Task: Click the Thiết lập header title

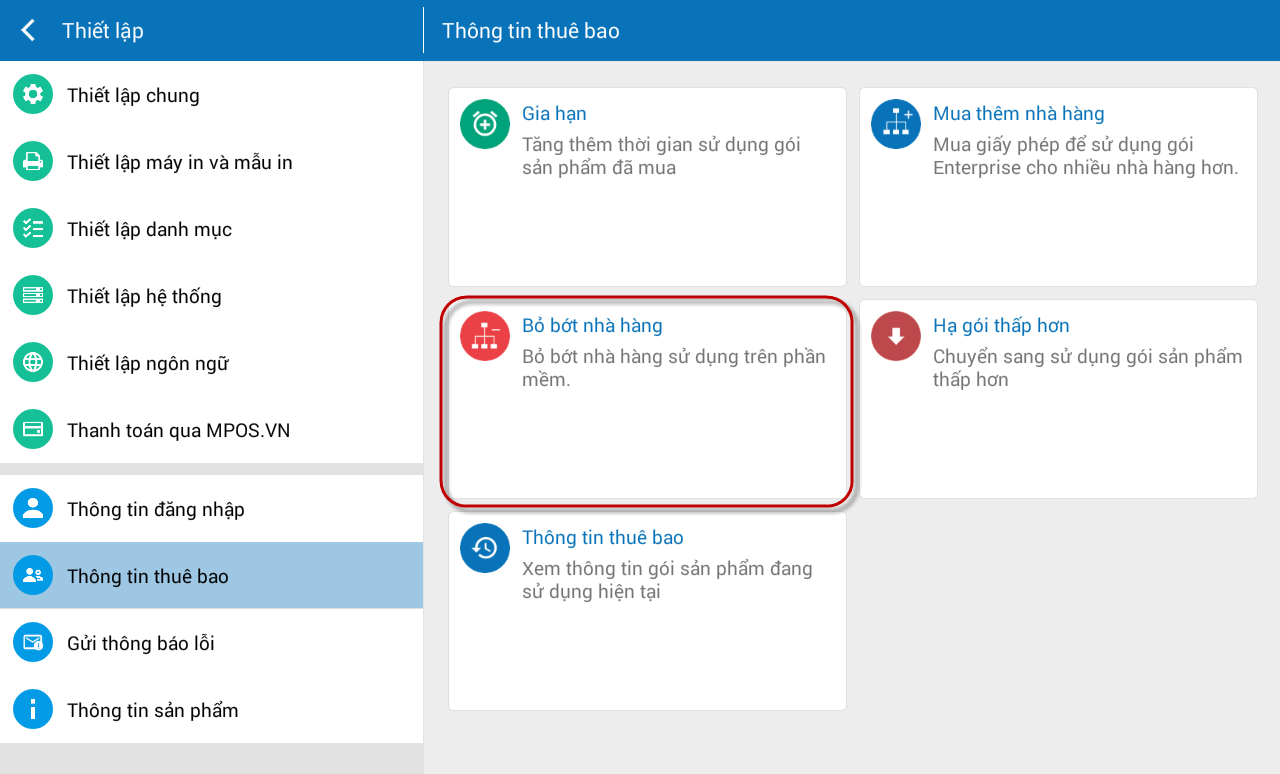Action: 103,31
